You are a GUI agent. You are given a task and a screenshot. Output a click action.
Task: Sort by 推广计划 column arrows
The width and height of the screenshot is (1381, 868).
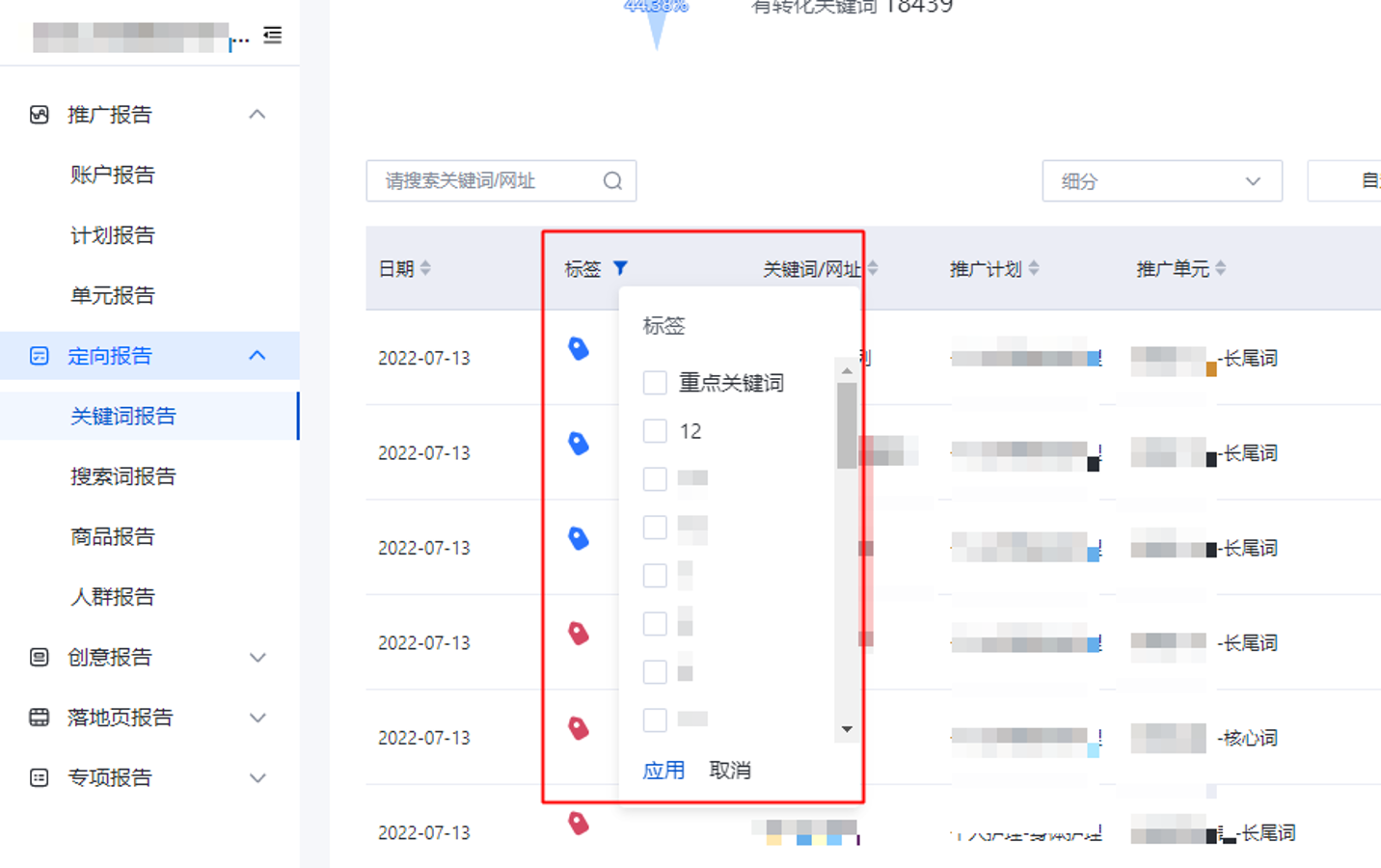coord(1034,268)
